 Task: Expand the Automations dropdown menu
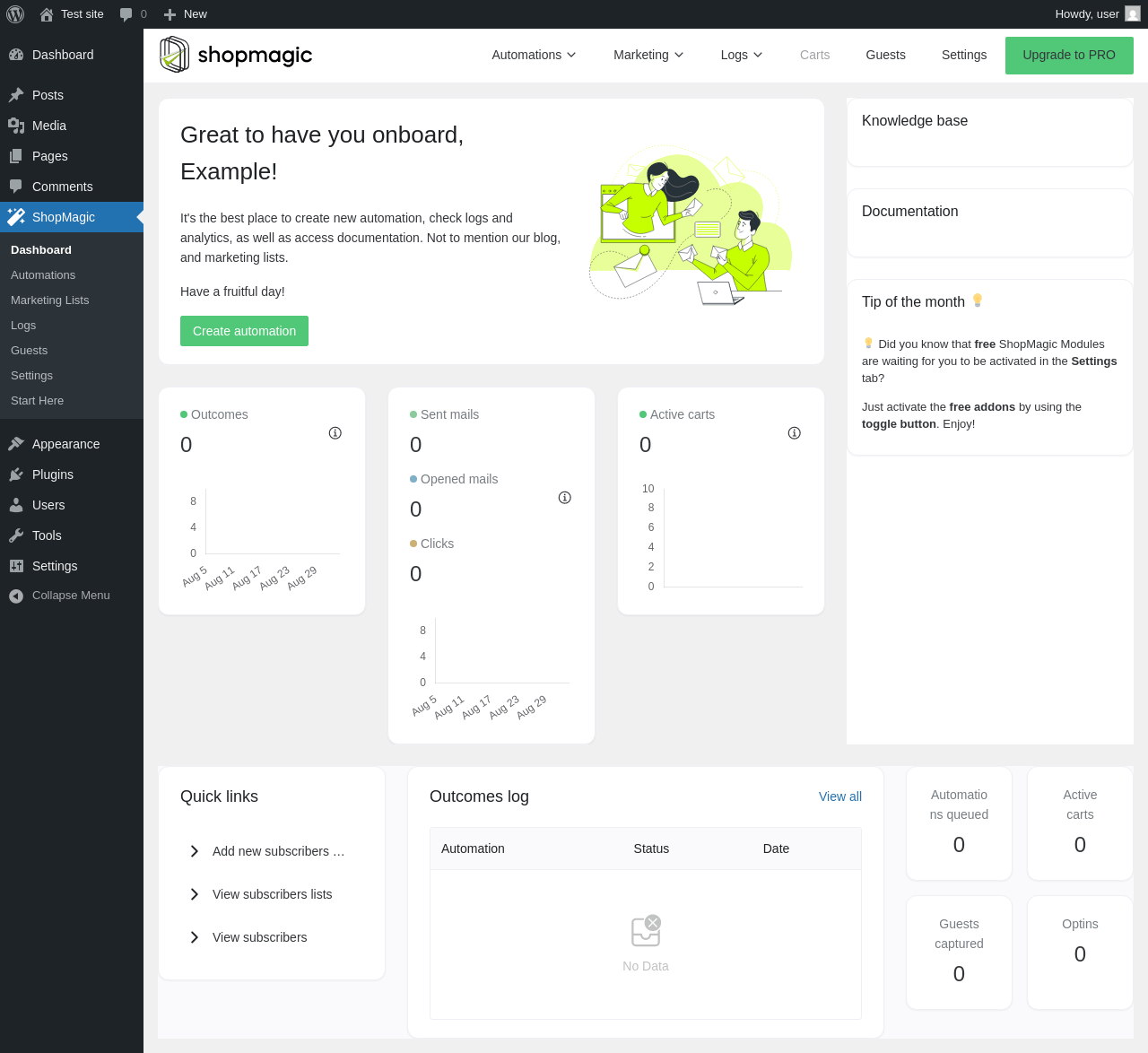point(534,55)
